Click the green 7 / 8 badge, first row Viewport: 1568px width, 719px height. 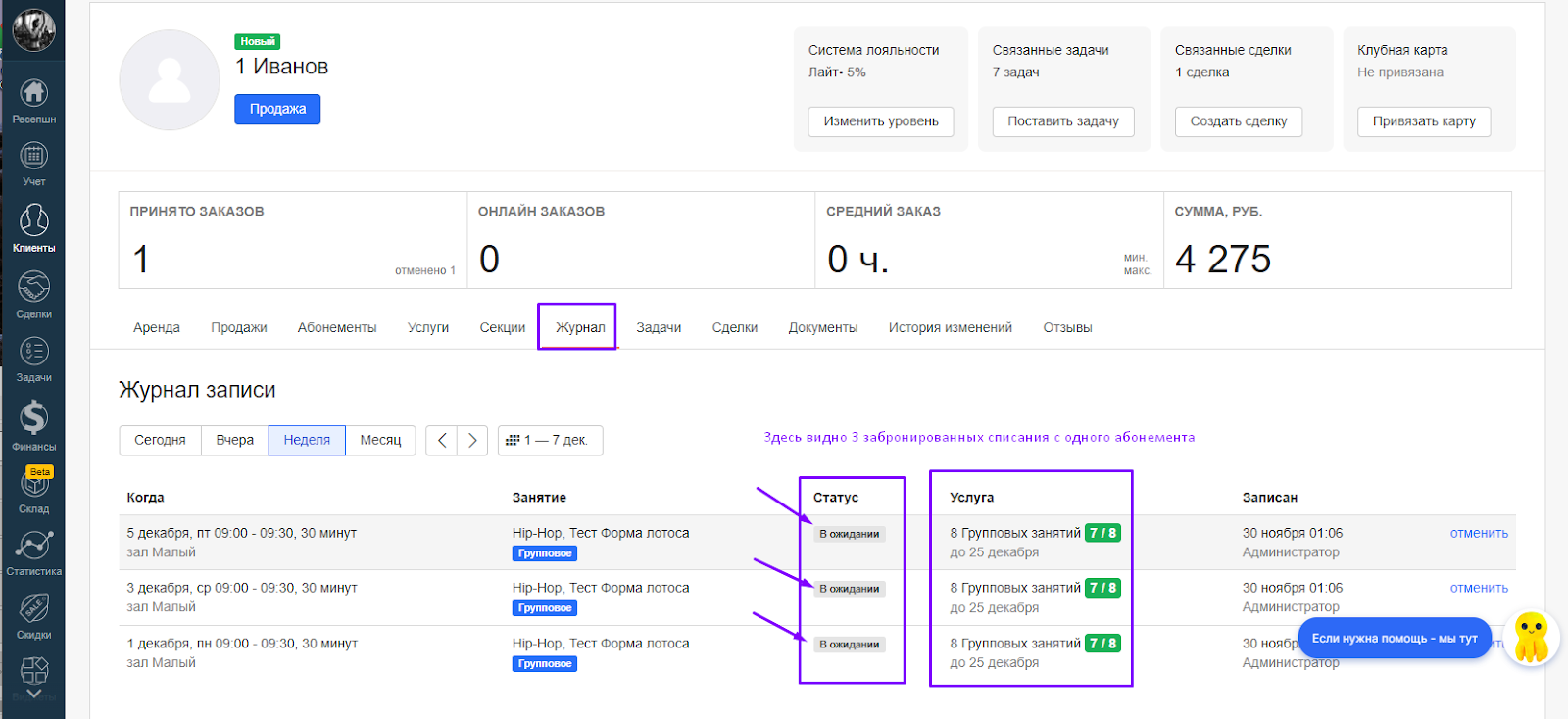click(x=1102, y=533)
